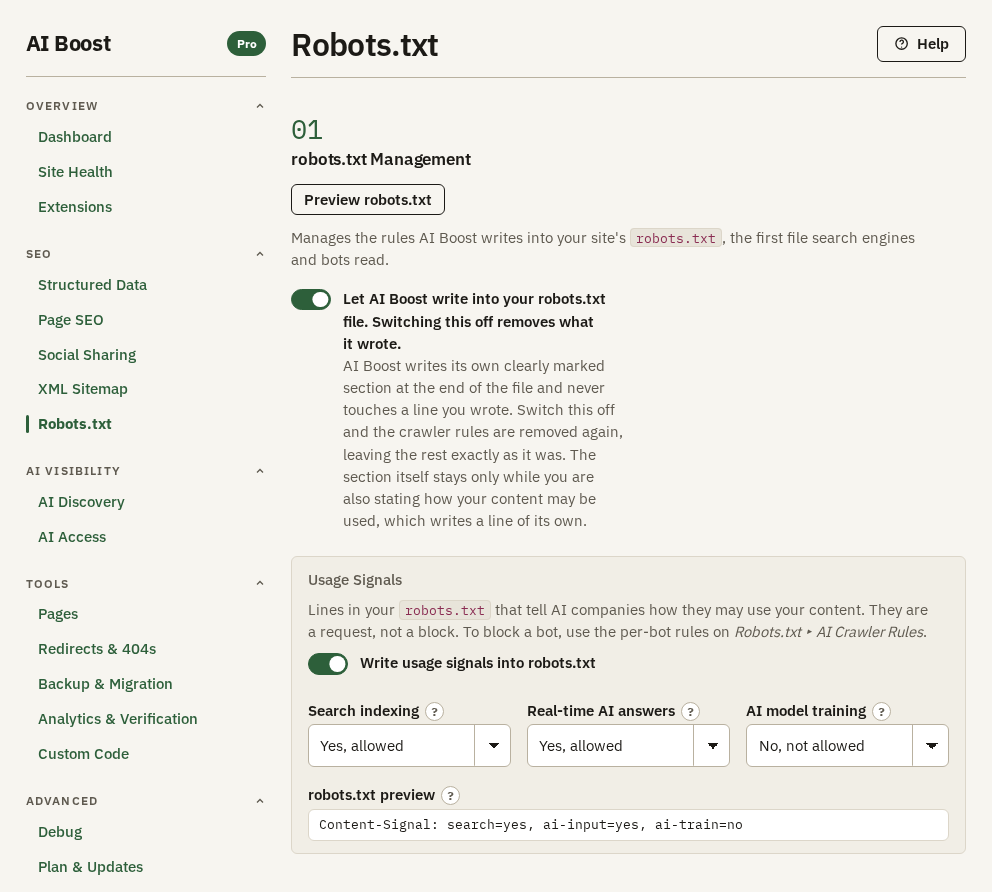
Task: Collapse the Advanced section chevron
Action: pos(259,800)
